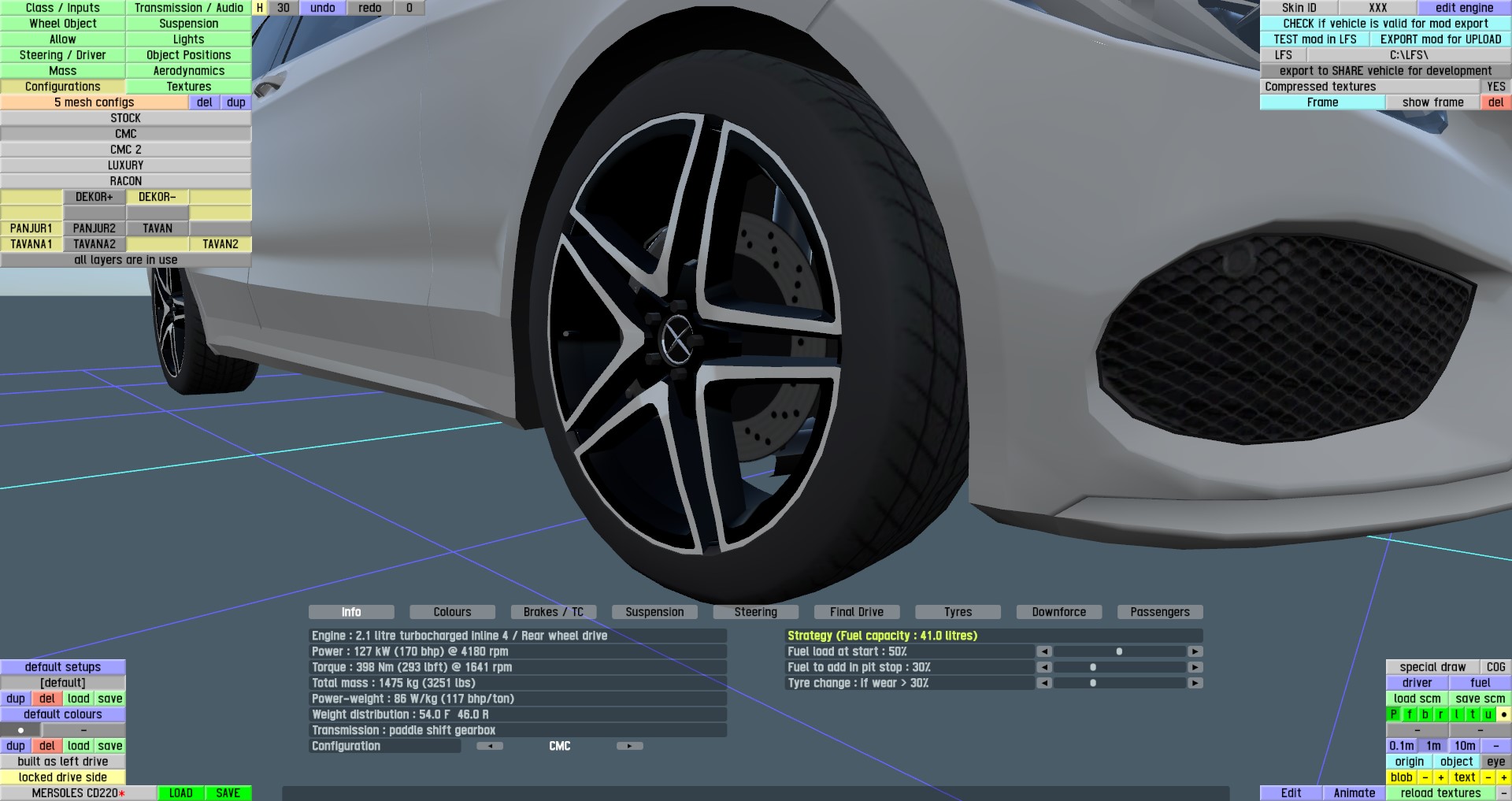The image size is (1512, 801).
Task: Click right arrow for Tyre change wear
Action: point(1195,683)
